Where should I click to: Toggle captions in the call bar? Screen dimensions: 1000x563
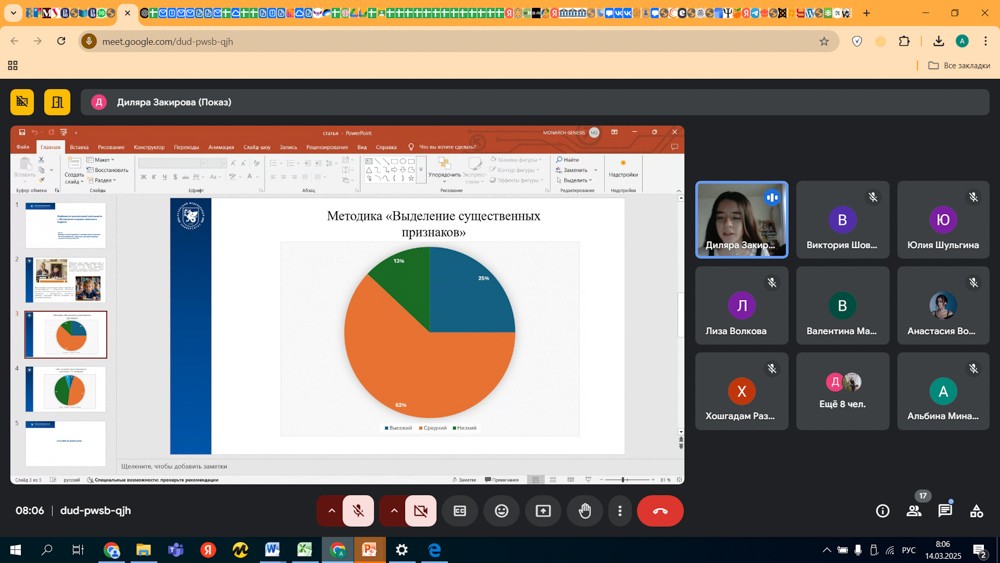460,511
